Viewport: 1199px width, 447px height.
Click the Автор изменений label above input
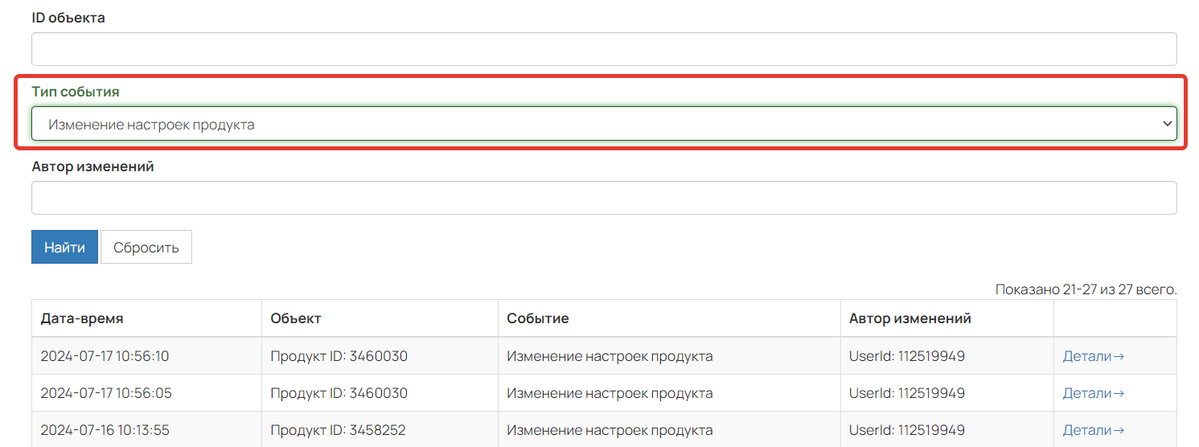click(x=93, y=167)
